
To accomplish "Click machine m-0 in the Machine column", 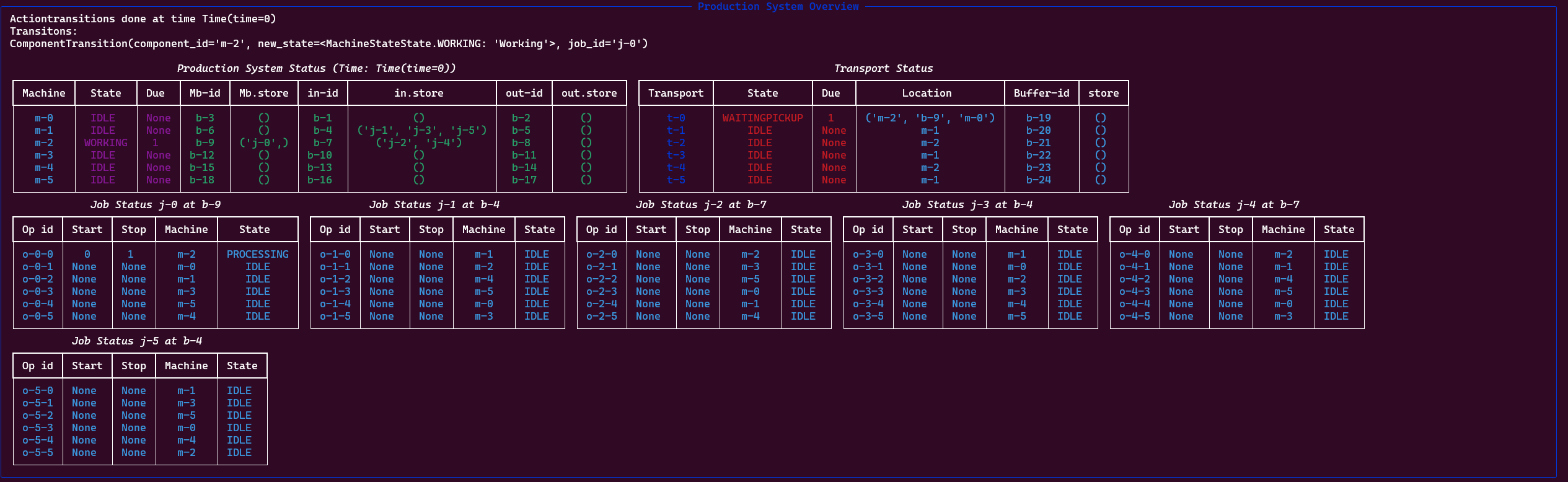I will 44,118.
